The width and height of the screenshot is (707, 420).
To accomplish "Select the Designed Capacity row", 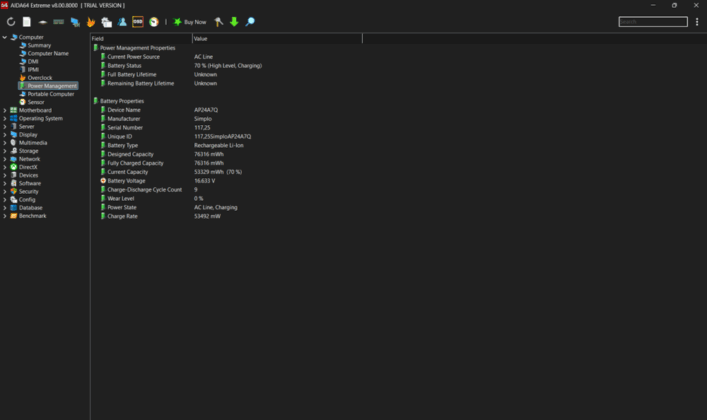I will (130, 154).
